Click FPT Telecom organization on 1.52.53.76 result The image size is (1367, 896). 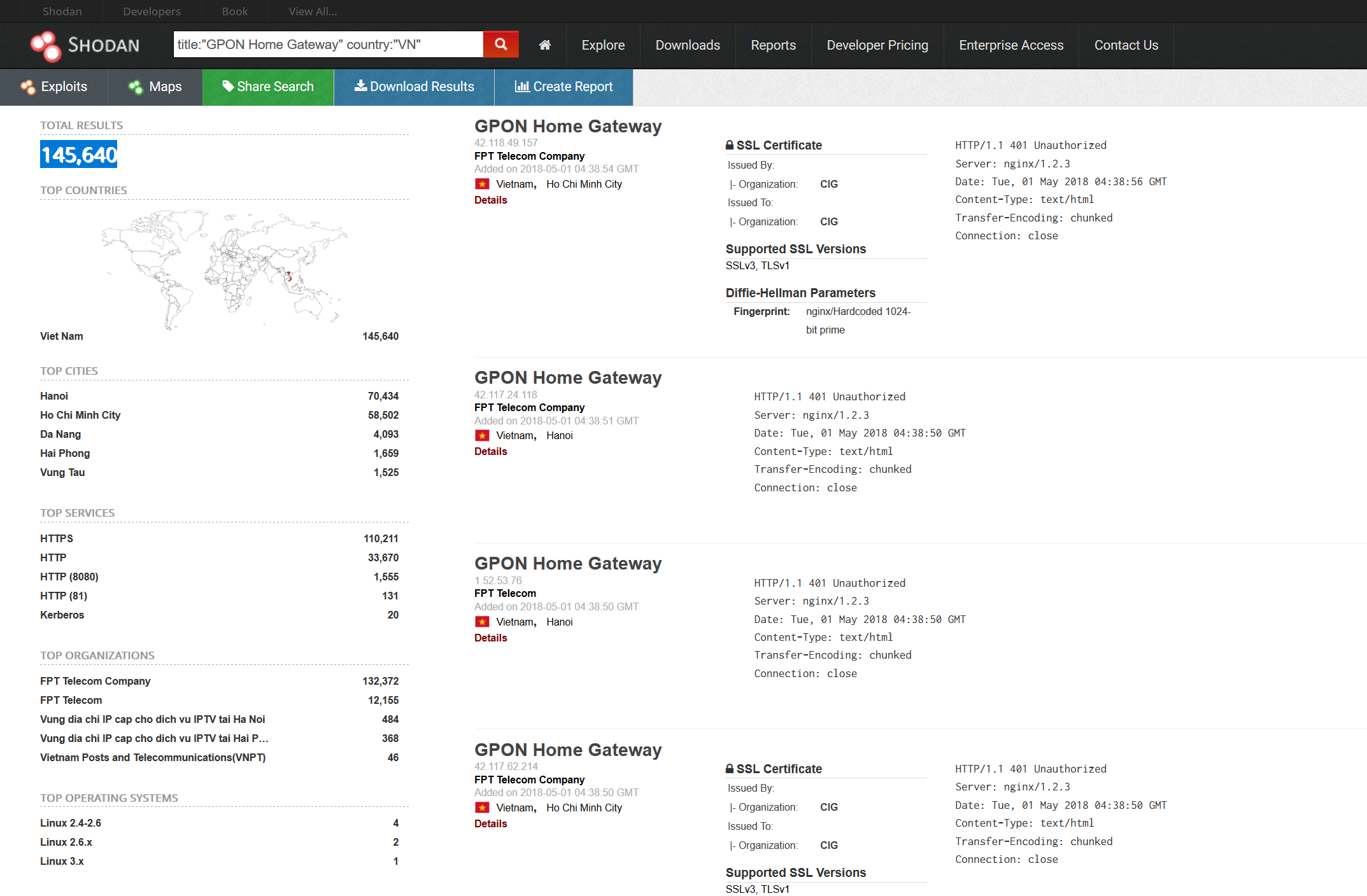(505, 594)
